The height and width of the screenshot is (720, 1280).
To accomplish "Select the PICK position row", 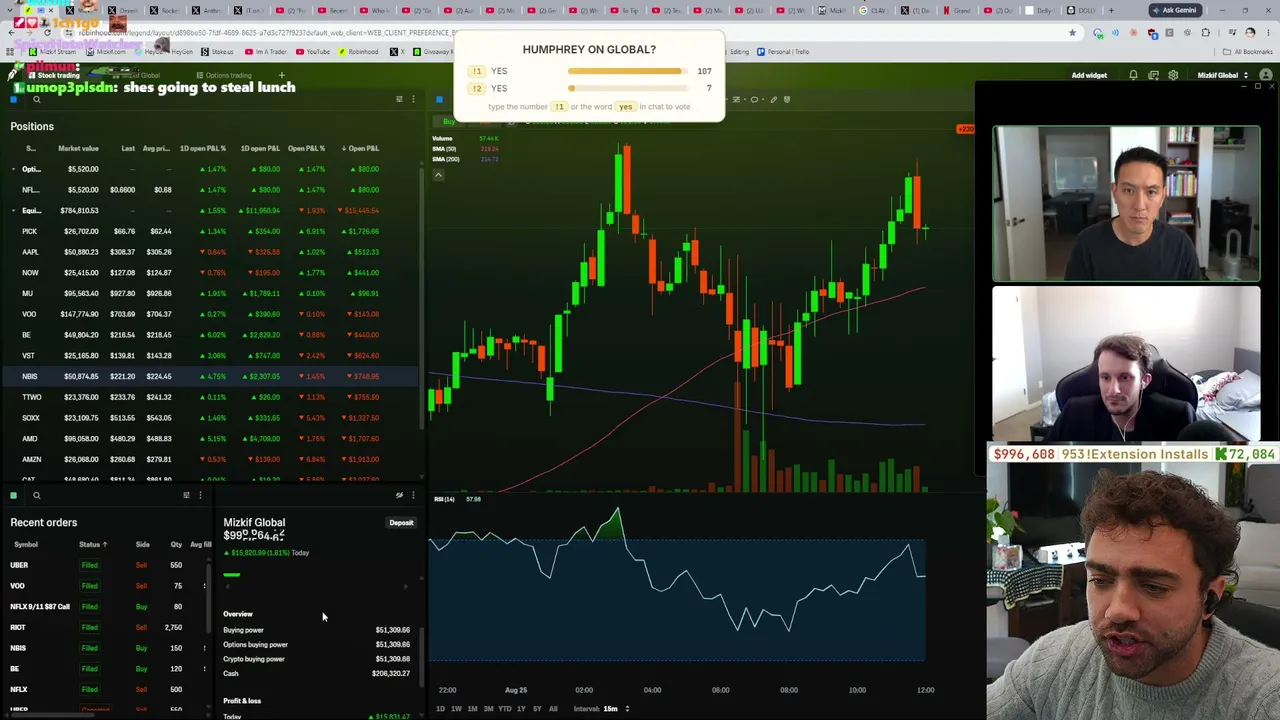I will tap(210, 231).
